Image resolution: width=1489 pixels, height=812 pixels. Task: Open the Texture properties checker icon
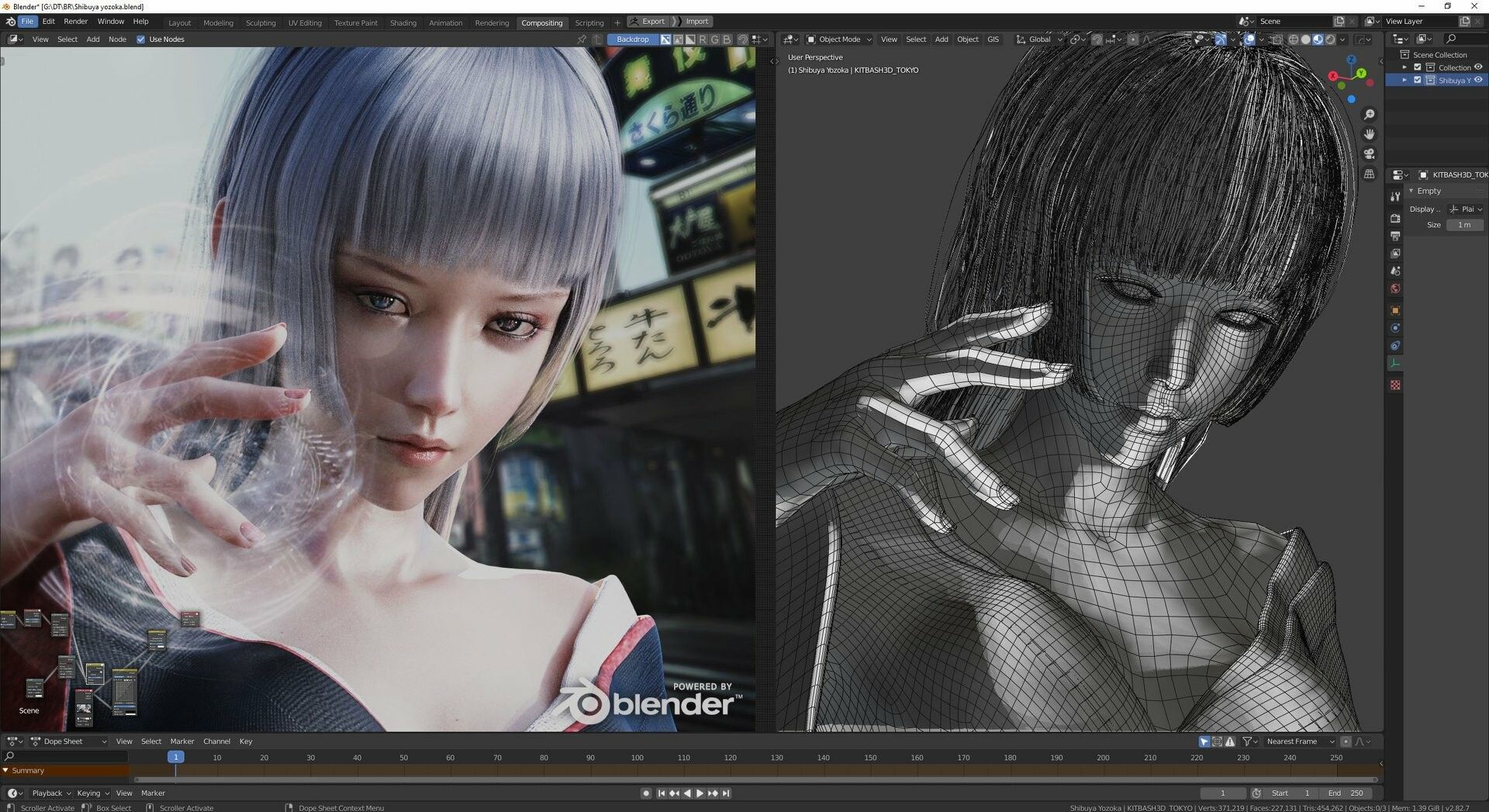point(1395,385)
